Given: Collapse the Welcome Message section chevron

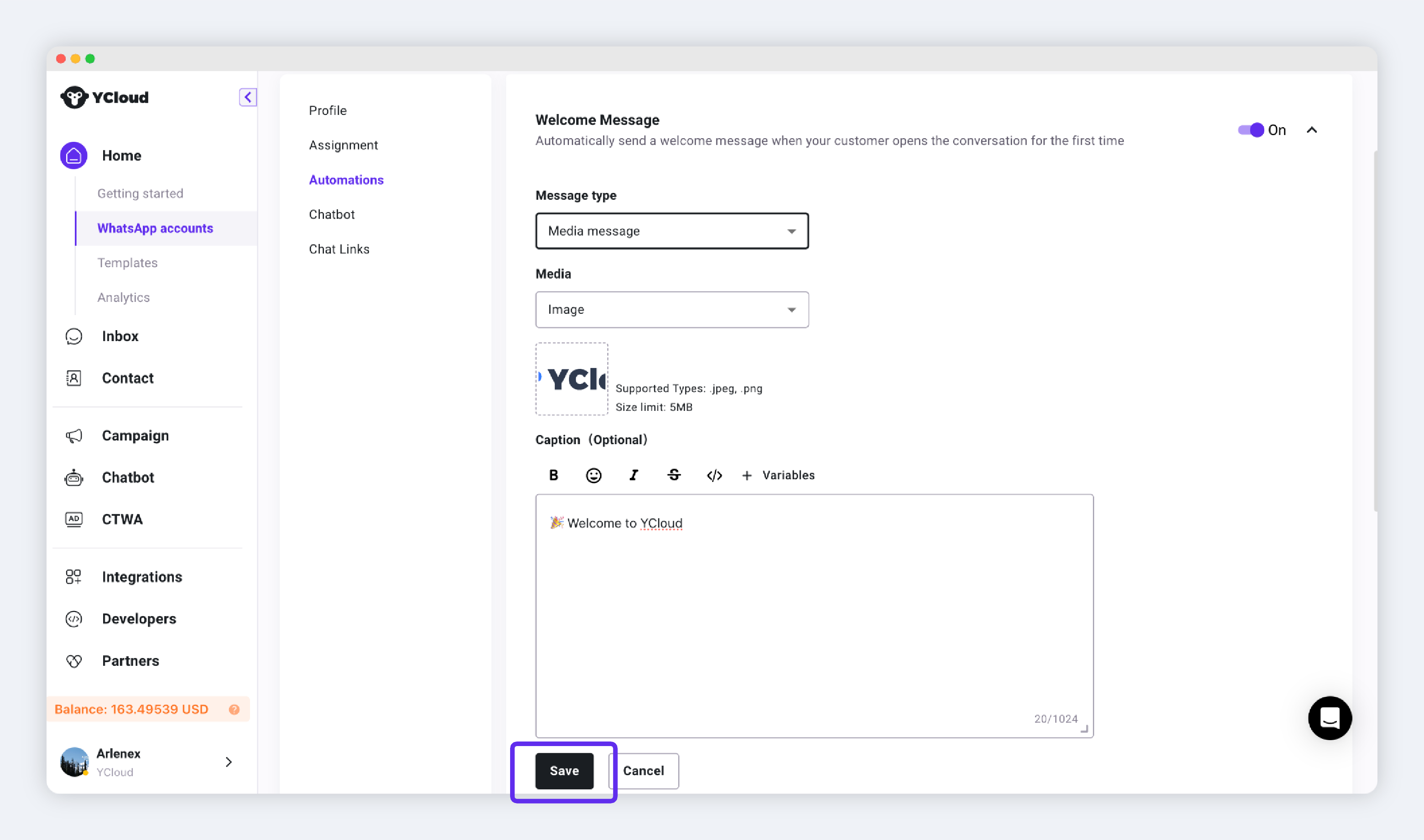Looking at the screenshot, I should [1311, 130].
